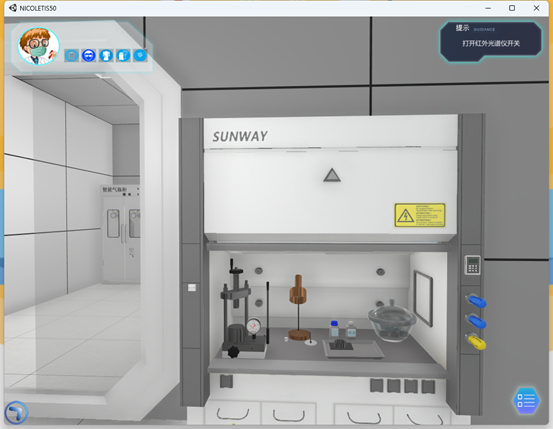The height and width of the screenshot is (429, 553).
Task: Toggle the upper blue valve handle
Action: [x=476, y=301]
